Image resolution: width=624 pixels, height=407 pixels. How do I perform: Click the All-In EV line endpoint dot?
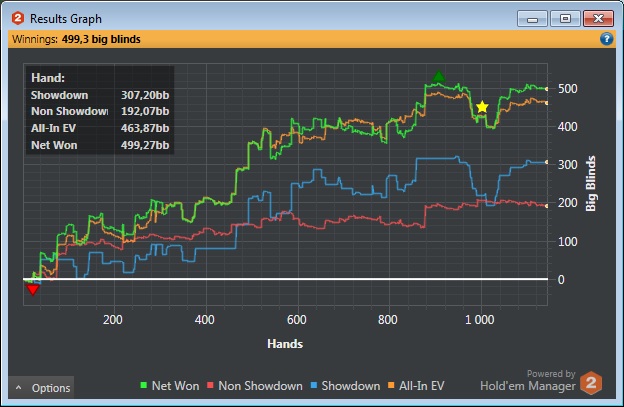pyautogui.click(x=547, y=103)
